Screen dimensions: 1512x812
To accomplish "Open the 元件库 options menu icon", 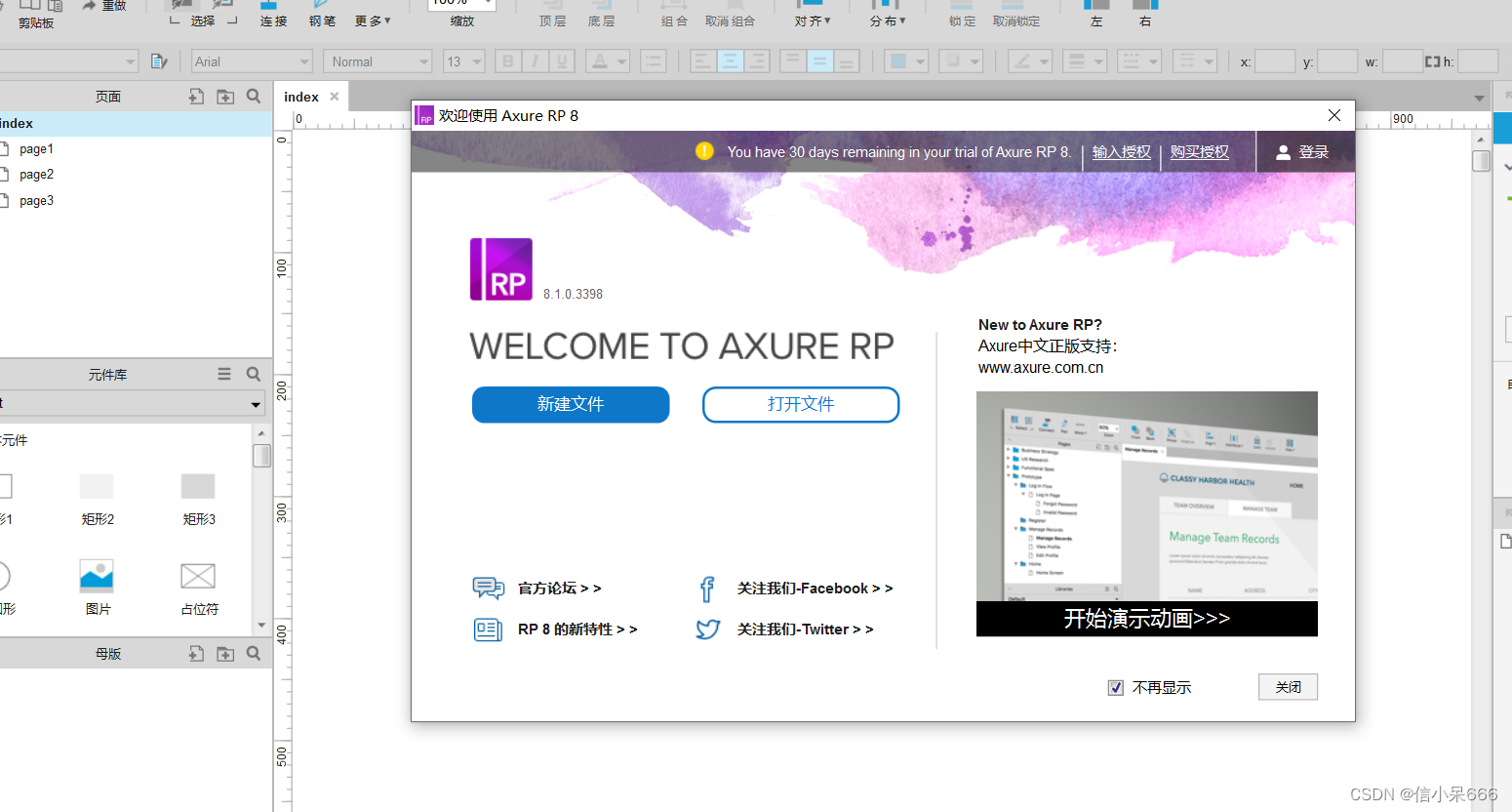I will 224,374.
